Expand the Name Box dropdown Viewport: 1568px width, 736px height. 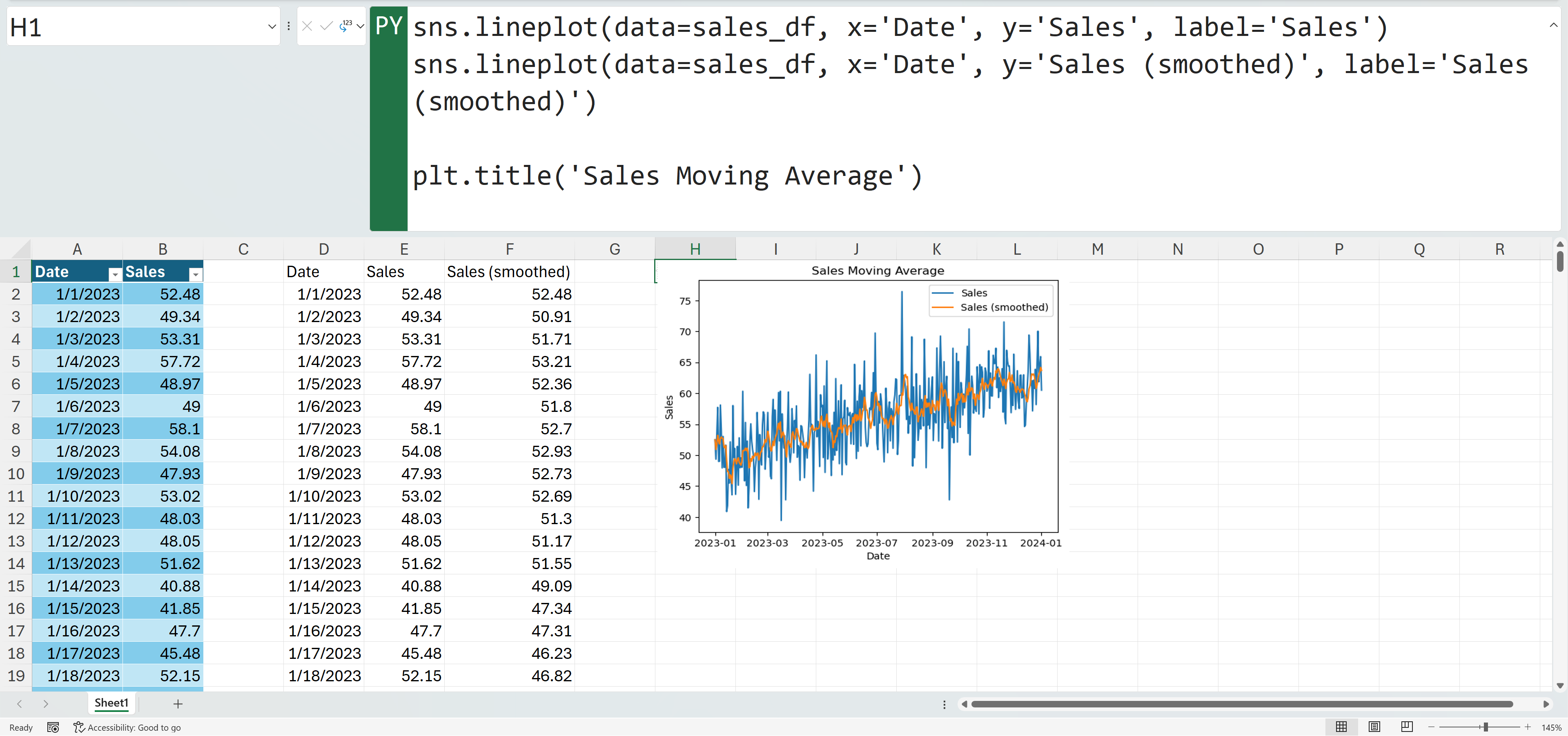(272, 27)
